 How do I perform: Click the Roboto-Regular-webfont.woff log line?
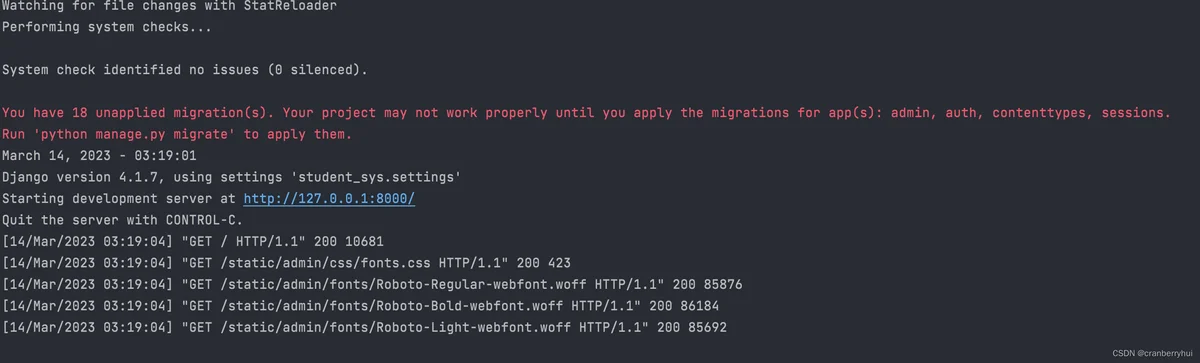tap(372, 285)
